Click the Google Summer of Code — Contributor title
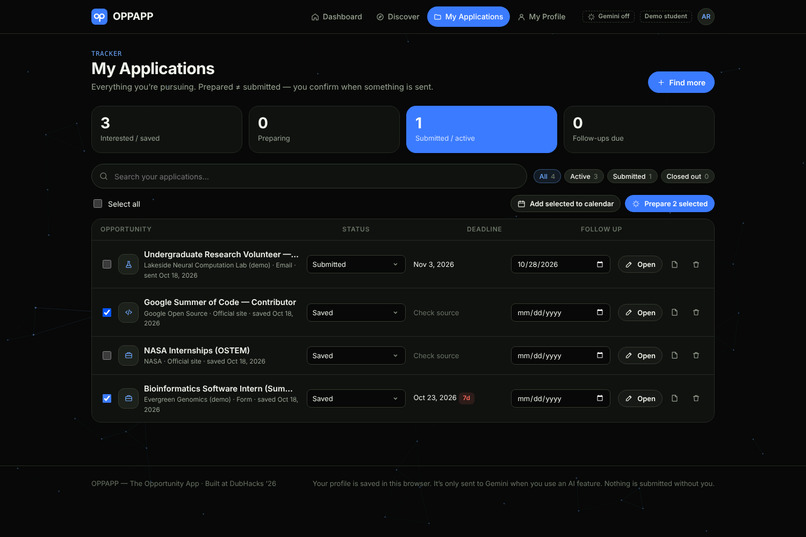Screen dimensions: 806x537 (x=220, y=302)
